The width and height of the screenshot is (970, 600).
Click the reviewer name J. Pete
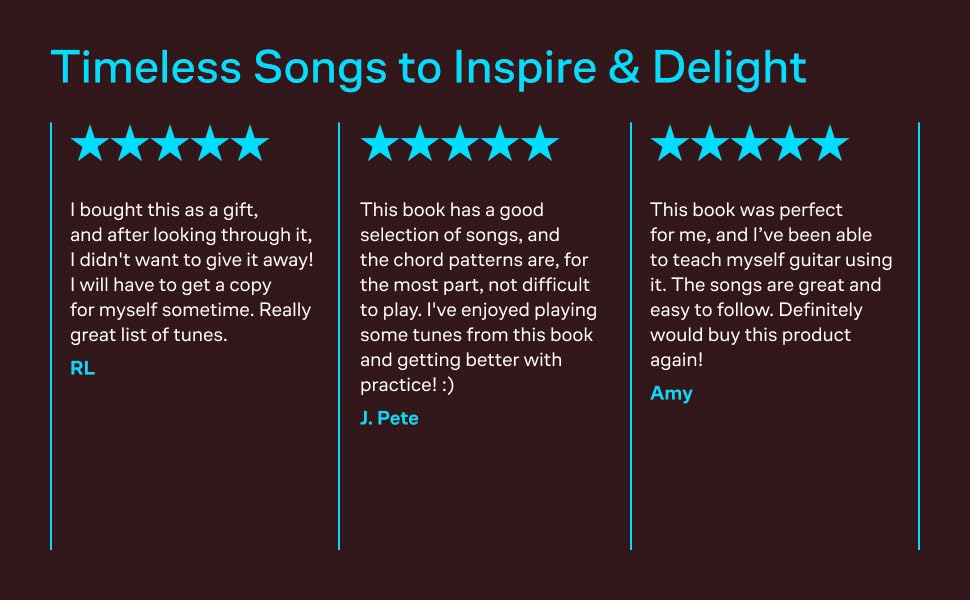[389, 418]
